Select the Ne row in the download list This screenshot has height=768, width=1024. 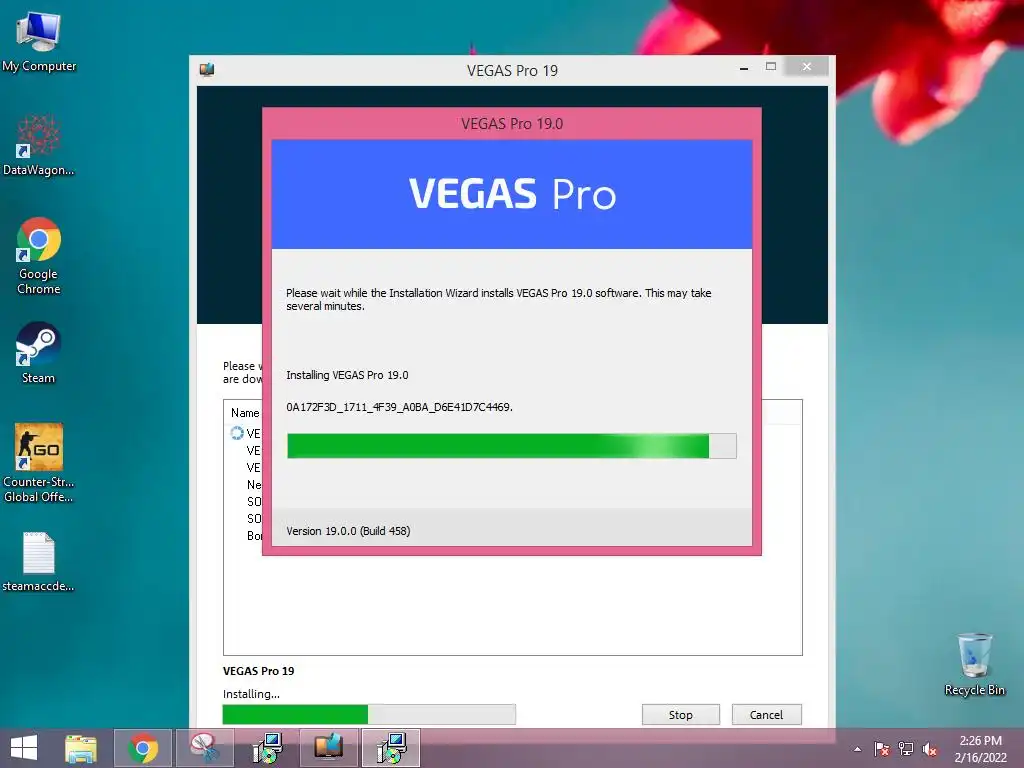click(253, 485)
